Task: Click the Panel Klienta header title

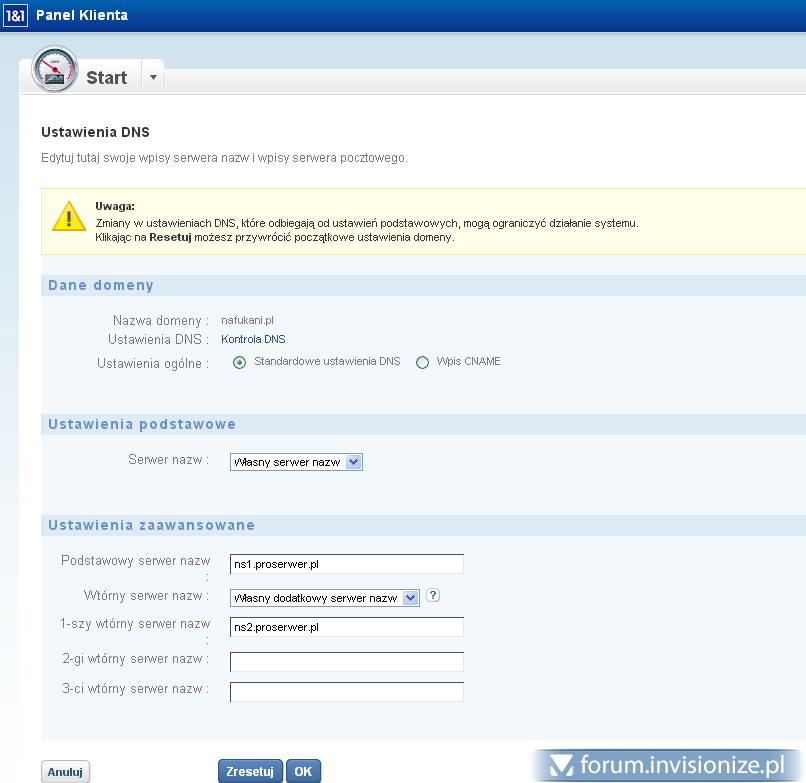Action: click(x=81, y=16)
